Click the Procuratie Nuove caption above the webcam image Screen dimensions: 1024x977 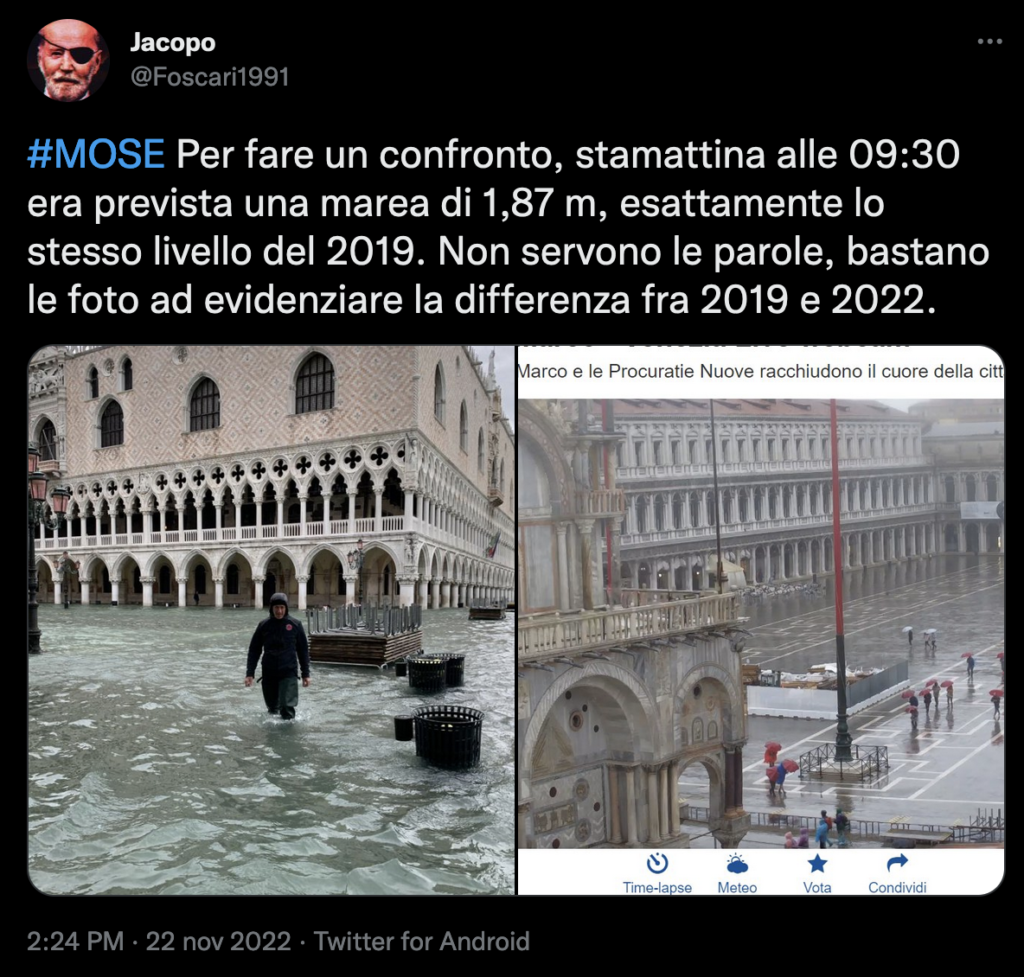click(x=761, y=372)
